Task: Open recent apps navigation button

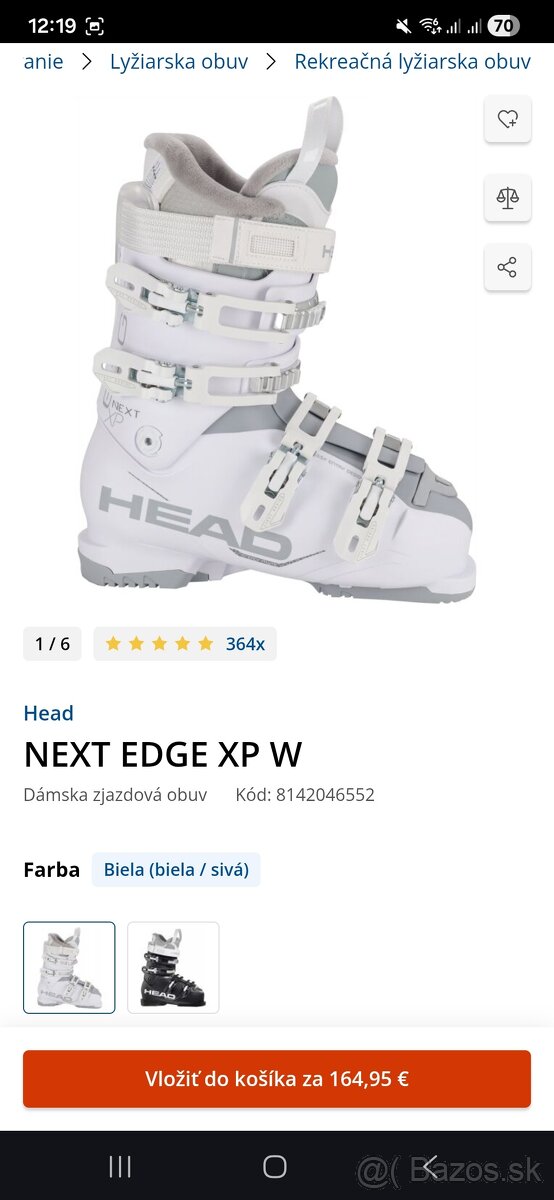Action: (x=119, y=1166)
